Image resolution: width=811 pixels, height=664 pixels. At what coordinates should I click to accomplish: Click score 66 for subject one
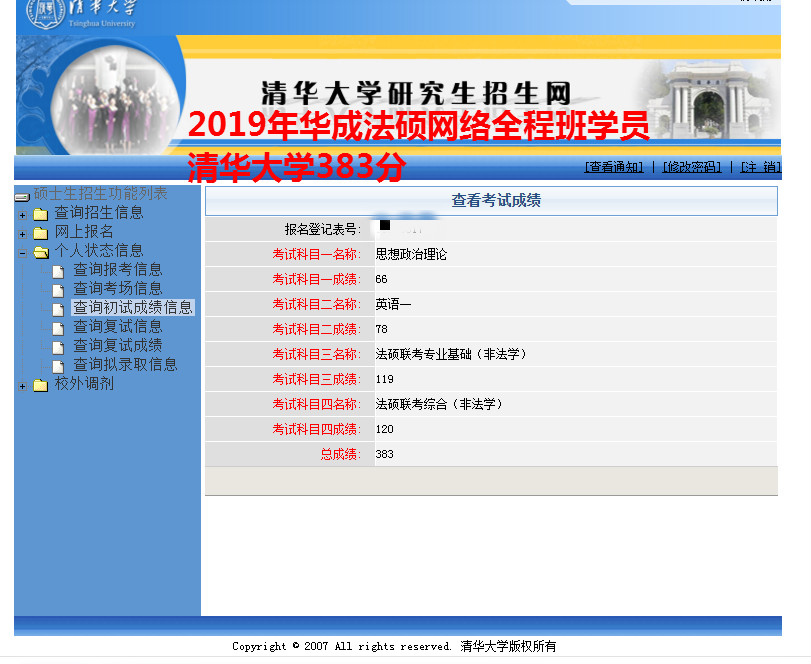(x=381, y=279)
